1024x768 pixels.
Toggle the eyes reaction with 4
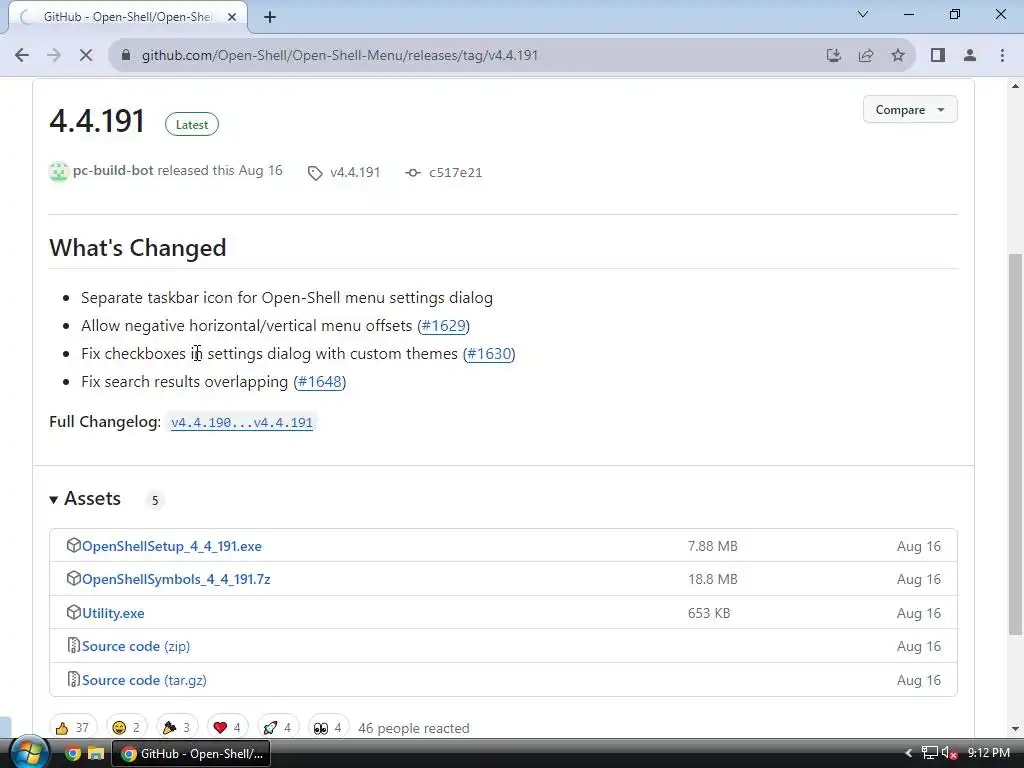(x=328, y=728)
